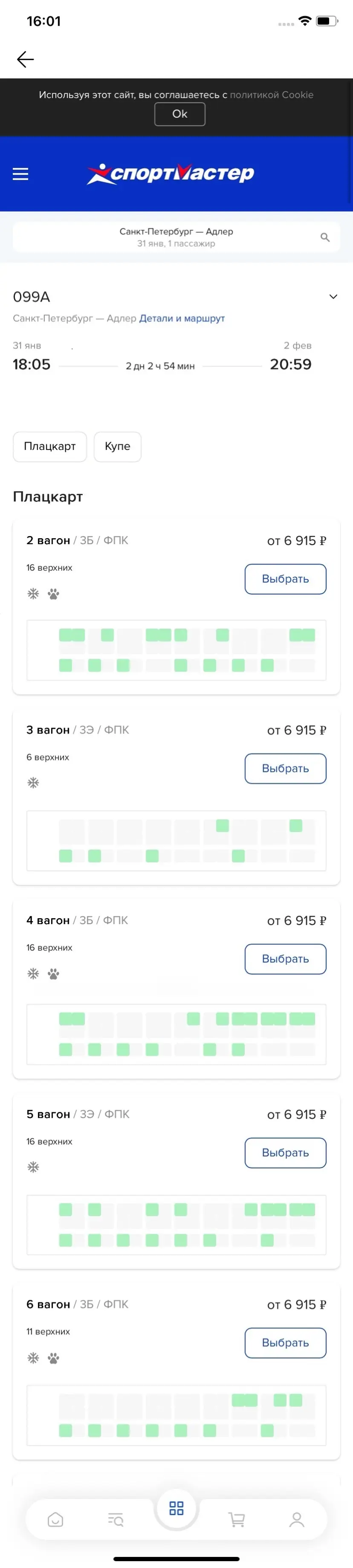Open Детали и маршрут link
This screenshot has height=1568, width=353.
pos(182,319)
